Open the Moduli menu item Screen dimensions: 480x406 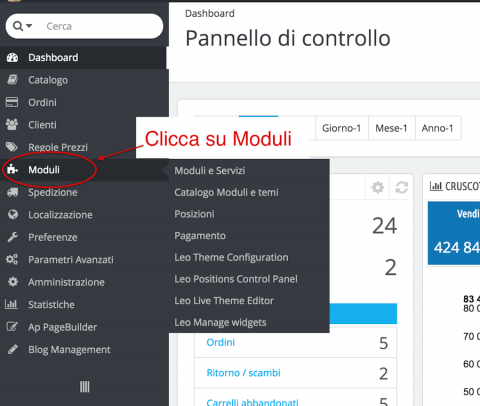[83, 170]
